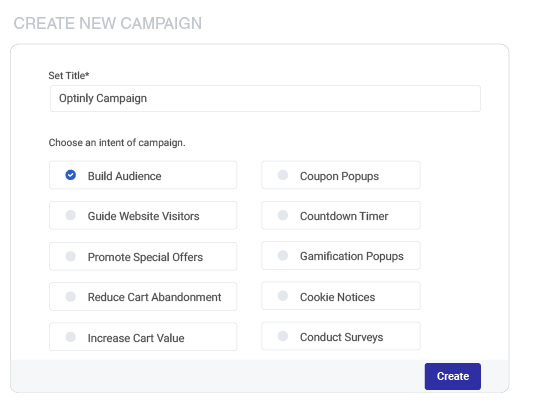The image size is (533, 402).
Task: Select Increase Cart Value radio button
Action: [x=71, y=337]
